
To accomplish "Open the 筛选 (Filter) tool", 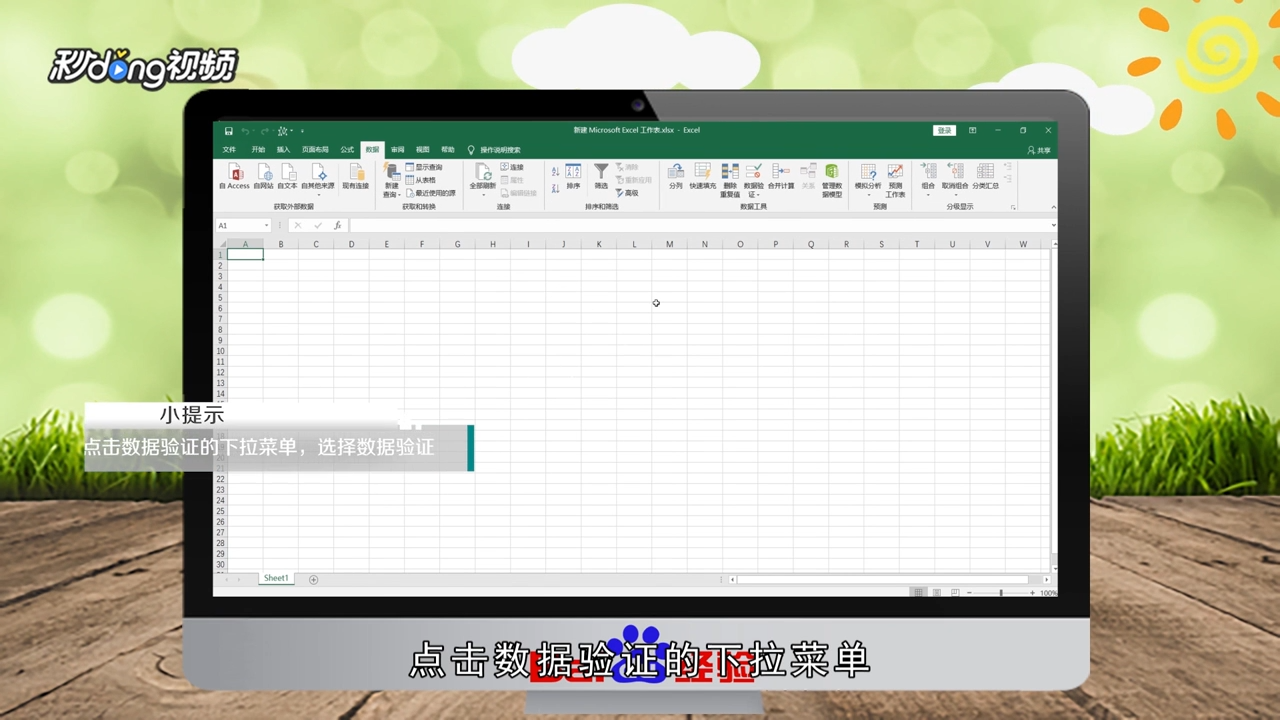I will (x=601, y=173).
